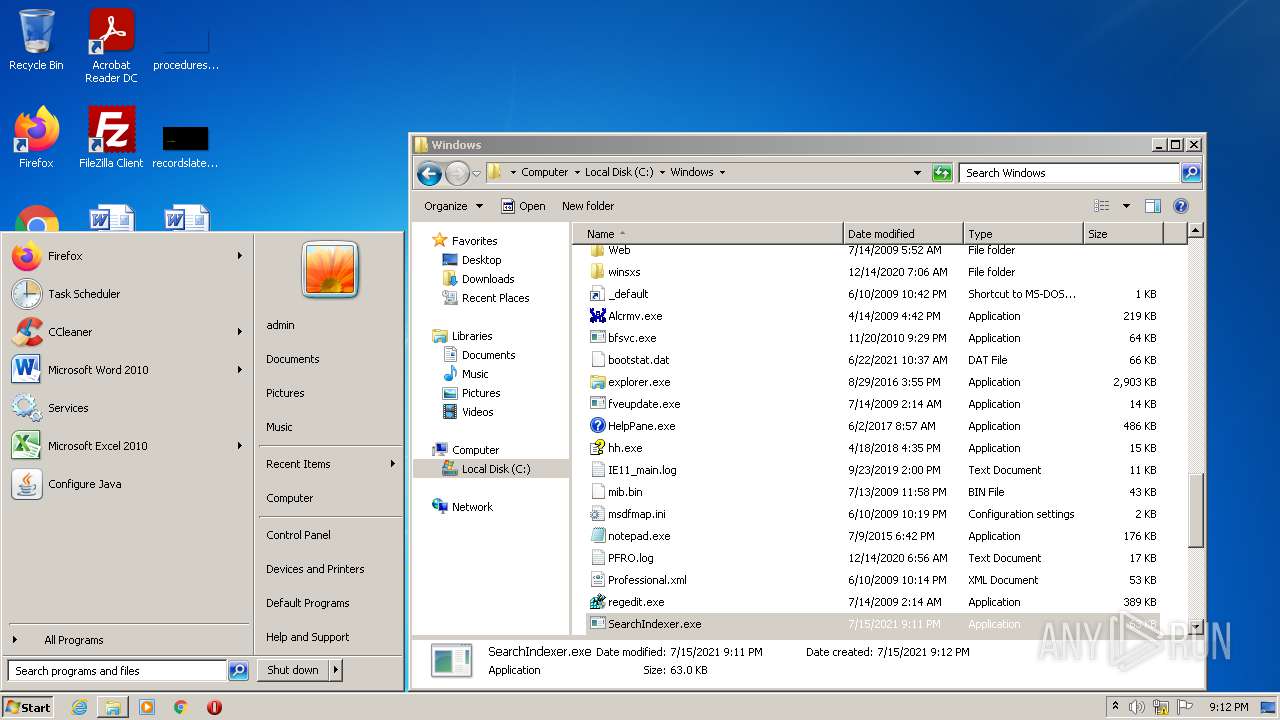This screenshot has height=720, width=1280.
Task: Click the New folder button
Action: 588,206
